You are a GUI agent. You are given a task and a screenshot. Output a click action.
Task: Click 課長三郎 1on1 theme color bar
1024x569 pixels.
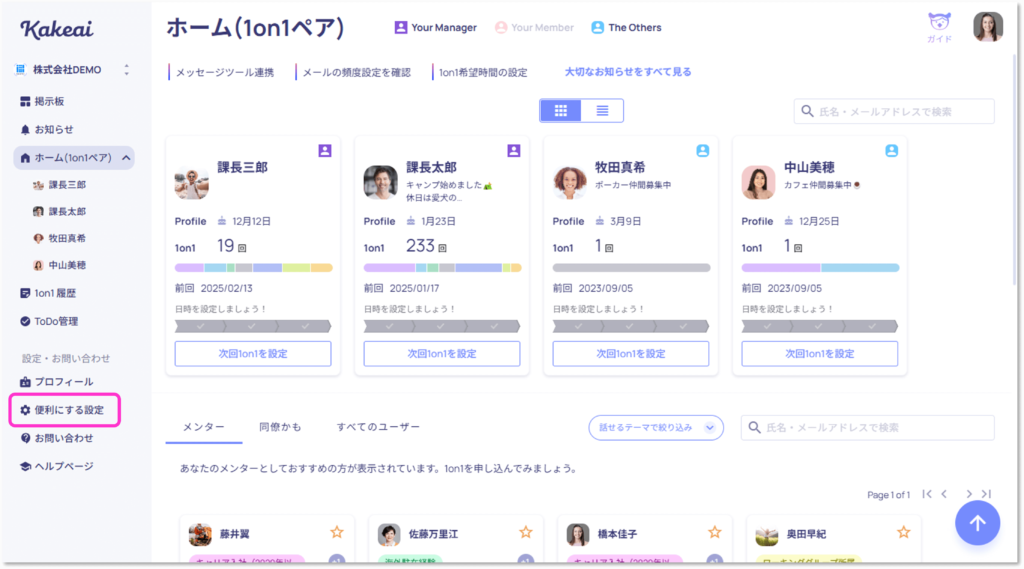pos(253,268)
